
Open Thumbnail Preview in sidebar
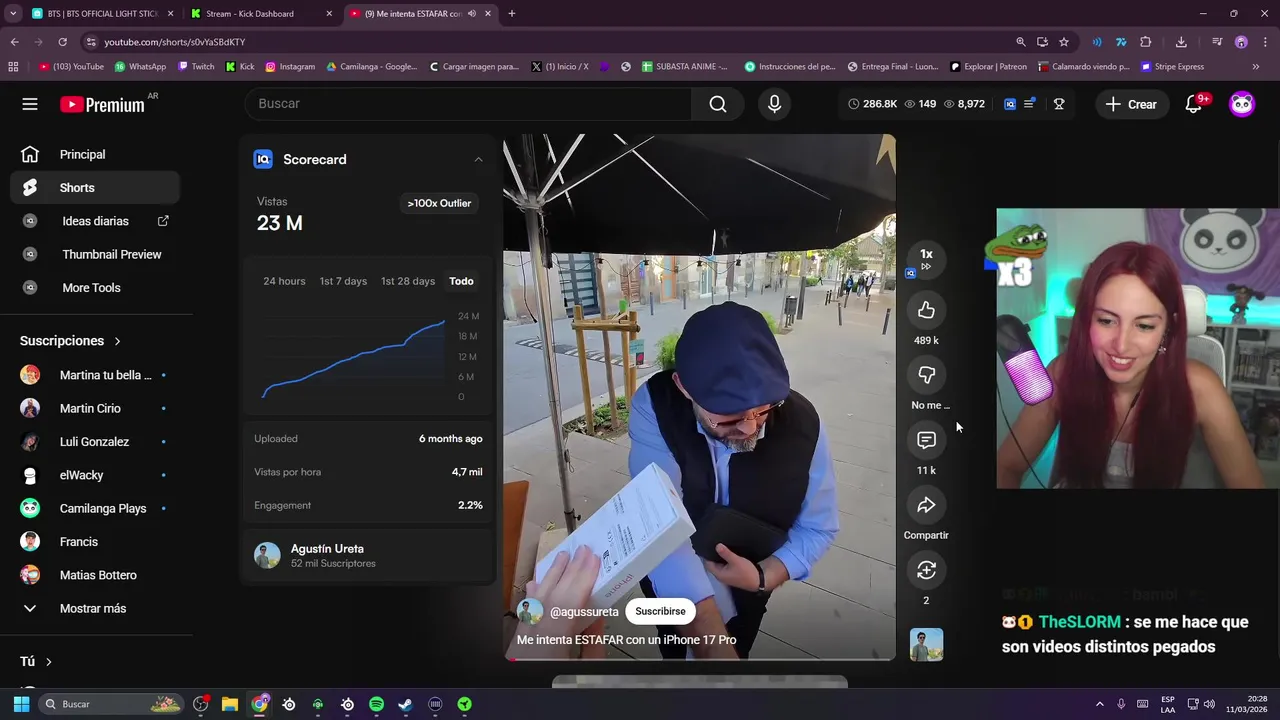click(96, 254)
